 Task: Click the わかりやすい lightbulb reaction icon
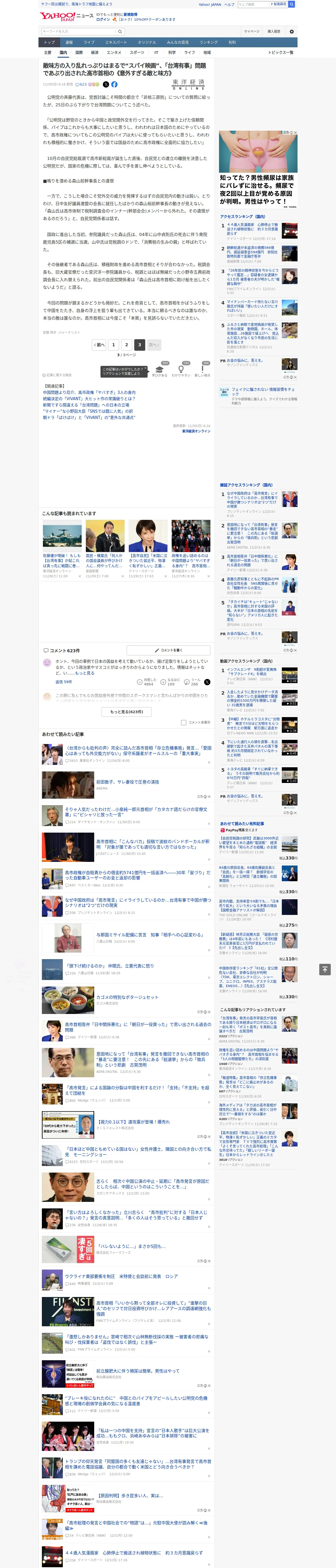coord(181,370)
